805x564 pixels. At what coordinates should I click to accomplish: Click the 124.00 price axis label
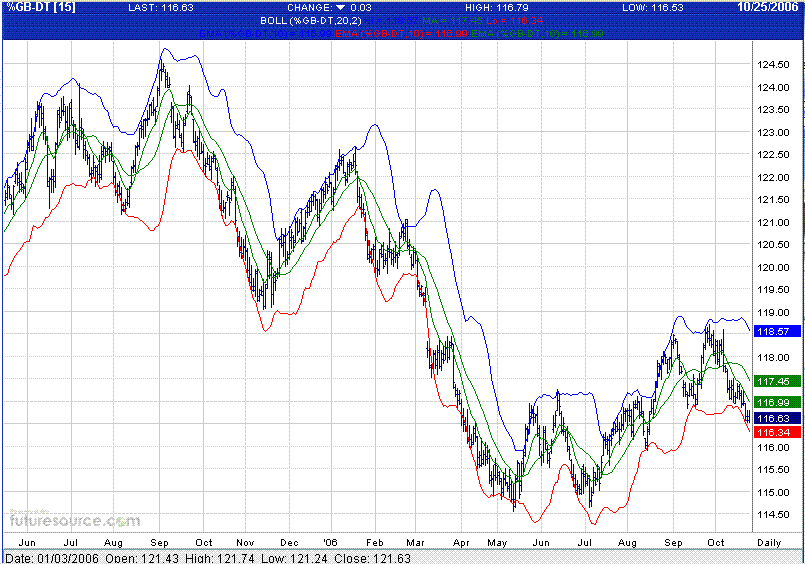coord(774,87)
